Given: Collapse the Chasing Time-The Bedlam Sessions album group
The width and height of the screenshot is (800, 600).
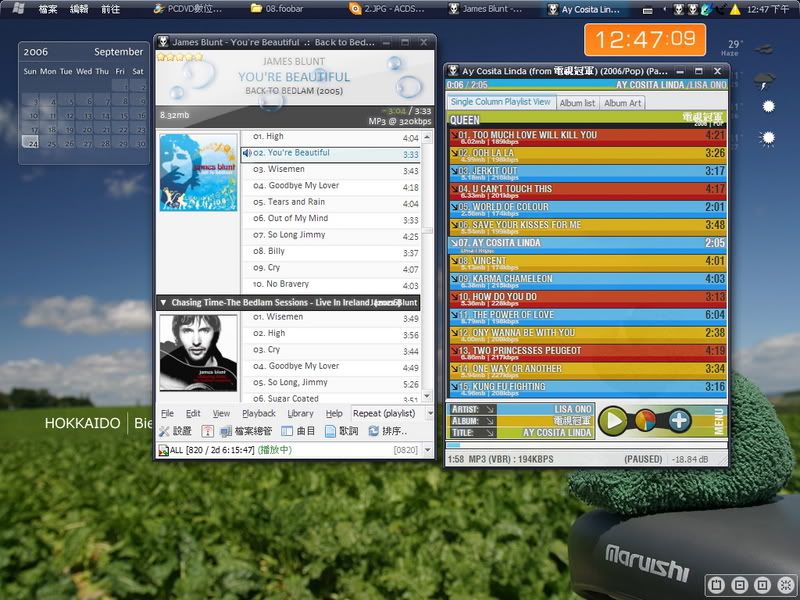Looking at the screenshot, I should click(x=163, y=303).
